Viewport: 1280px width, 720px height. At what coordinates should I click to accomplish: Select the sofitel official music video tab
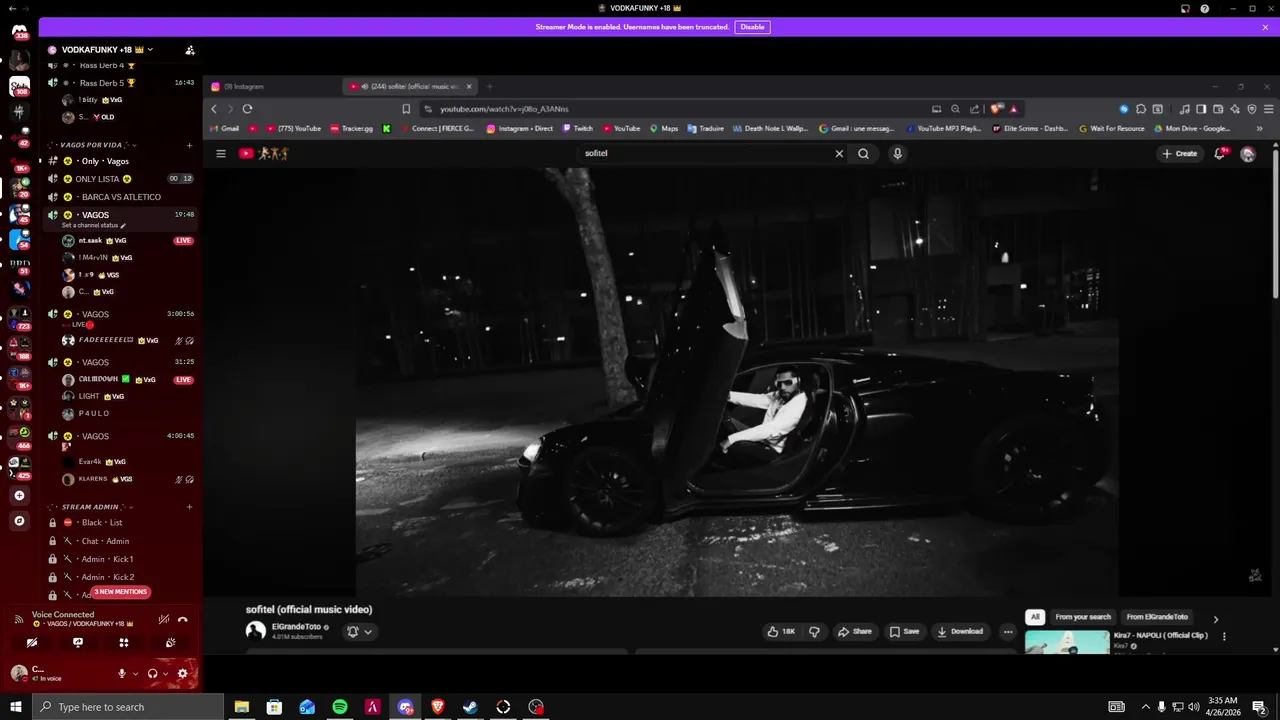411,86
